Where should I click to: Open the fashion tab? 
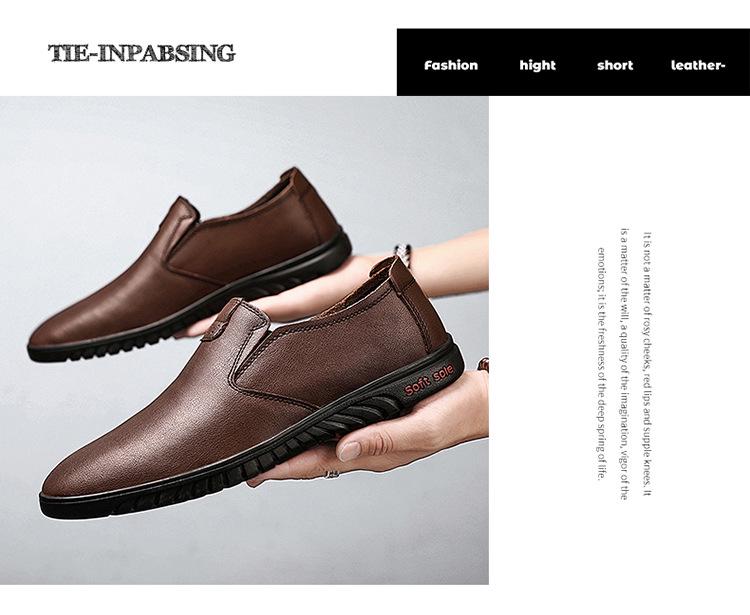[451, 65]
